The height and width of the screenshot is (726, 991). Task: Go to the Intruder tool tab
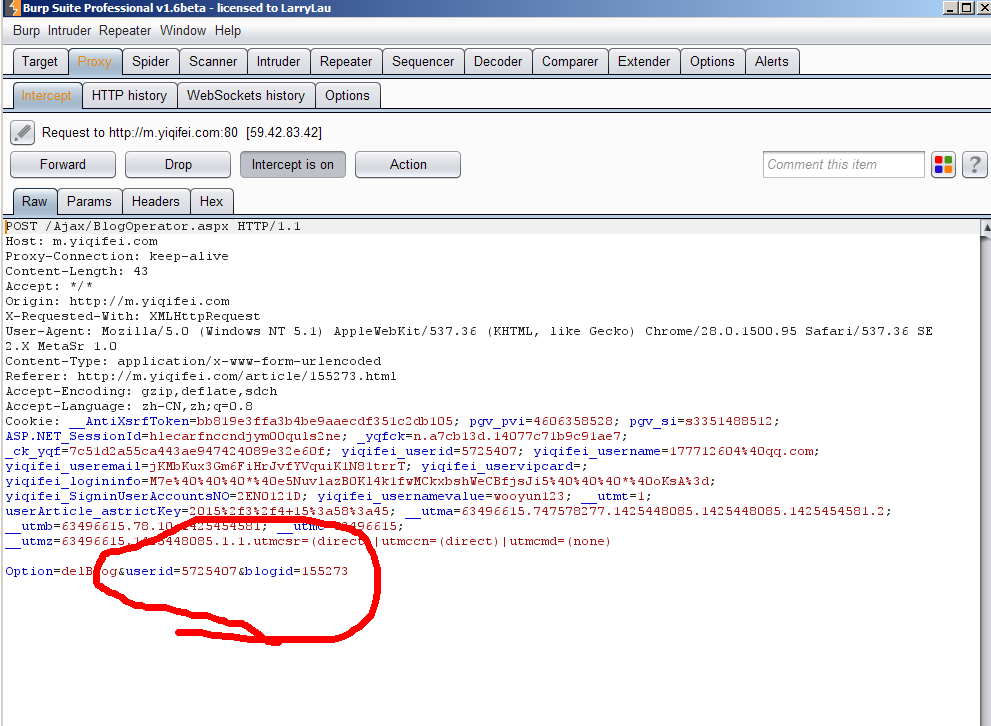click(x=278, y=61)
